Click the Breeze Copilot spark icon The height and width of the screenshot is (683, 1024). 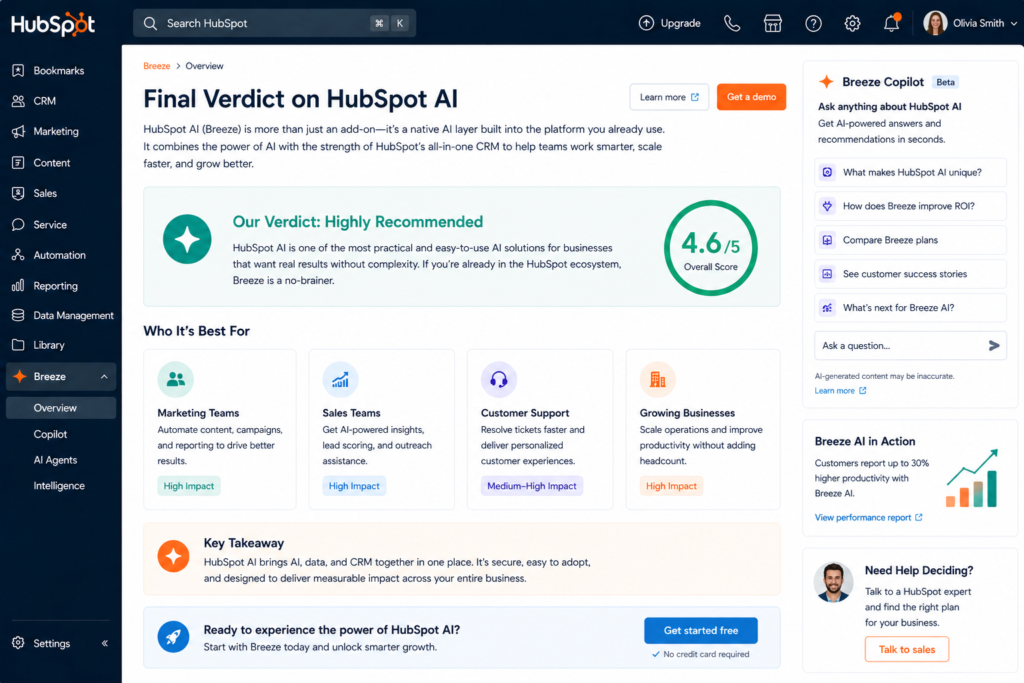tap(826, 82)
